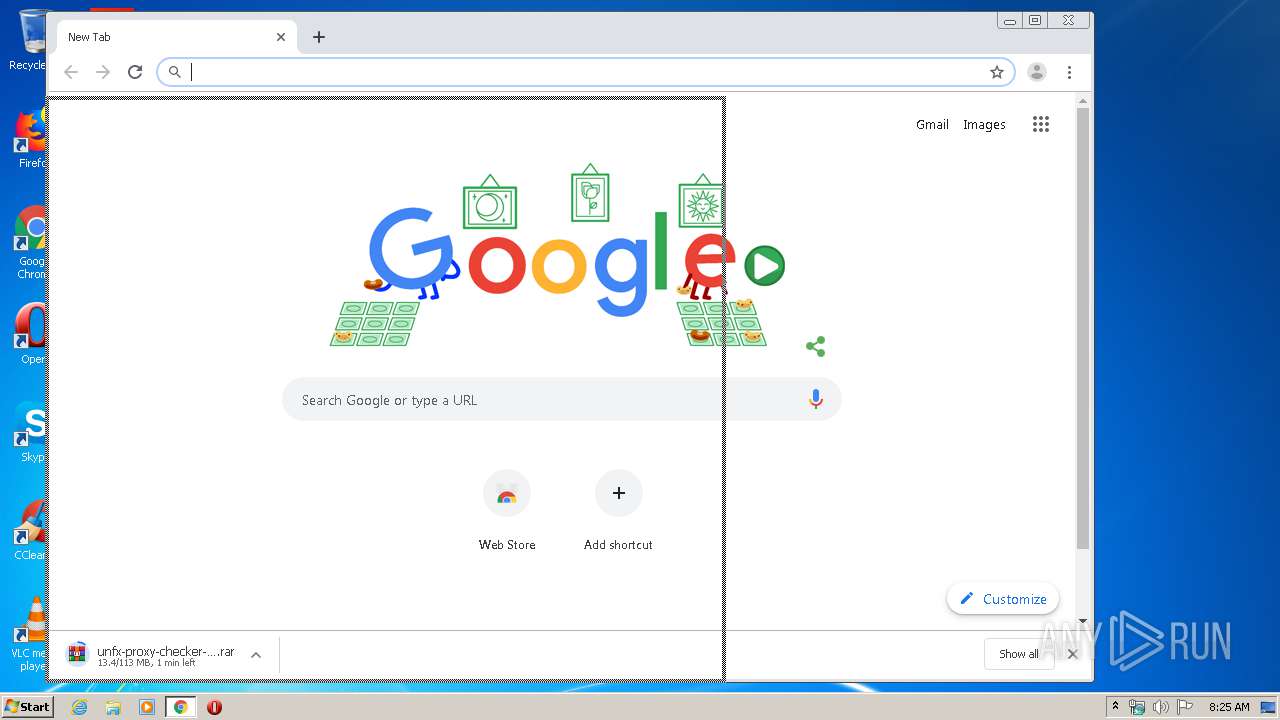
Task: Open Opera icon in taskbar
Action: click(x=214, y=707)
